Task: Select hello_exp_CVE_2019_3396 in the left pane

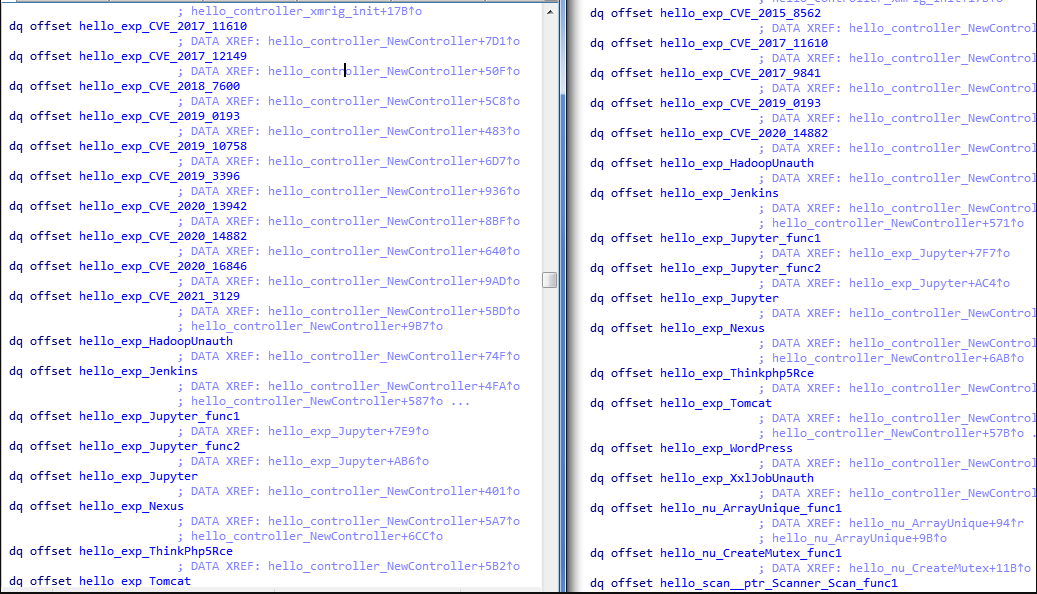Action: (x=159, y=176)
